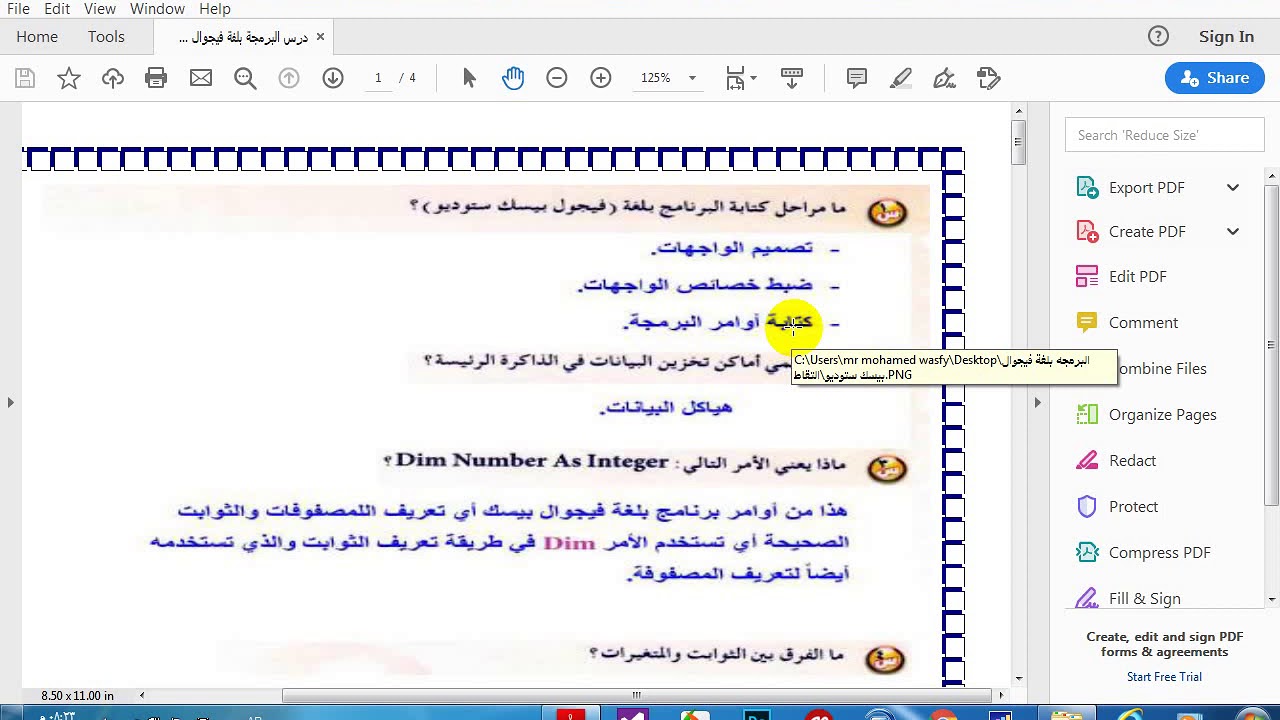Screen dimensions: 1280x720
Task: Click the scrolling mode toolbar icon
Action: click(792, 78)
